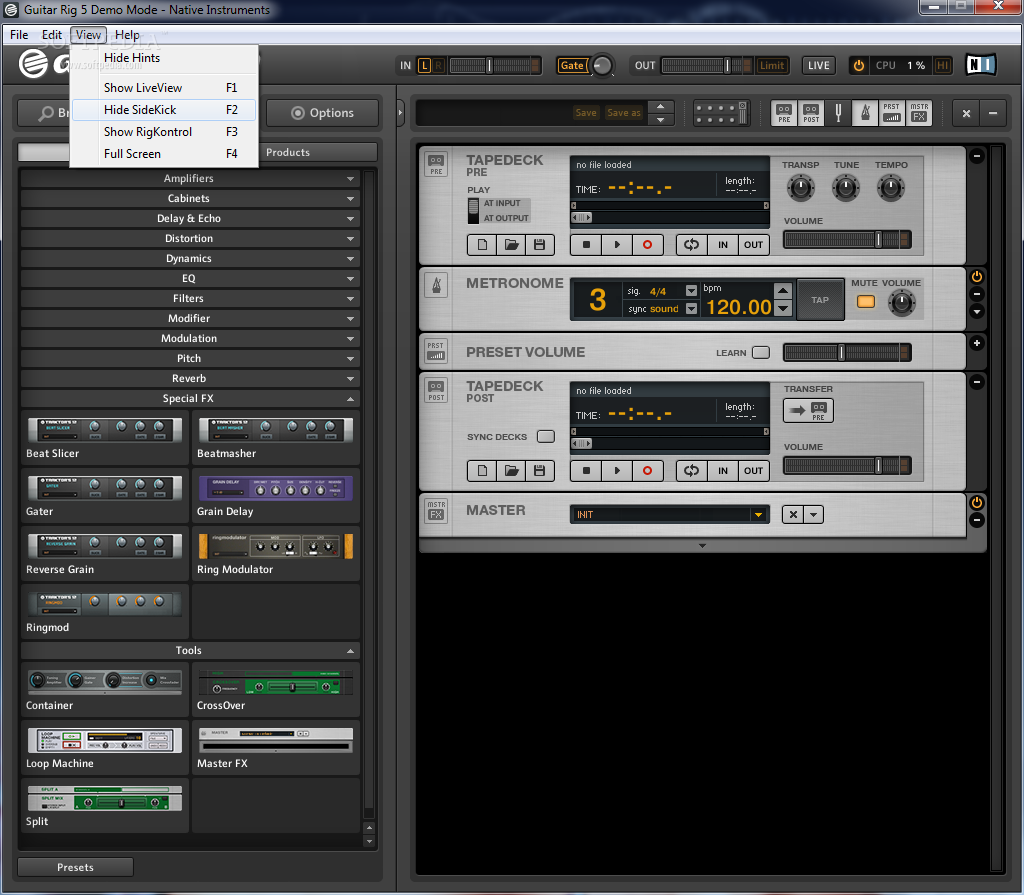Open a file in Tapedeck Pre
The width and height of the screenshot is (1024, 895).
coord(511,245)
